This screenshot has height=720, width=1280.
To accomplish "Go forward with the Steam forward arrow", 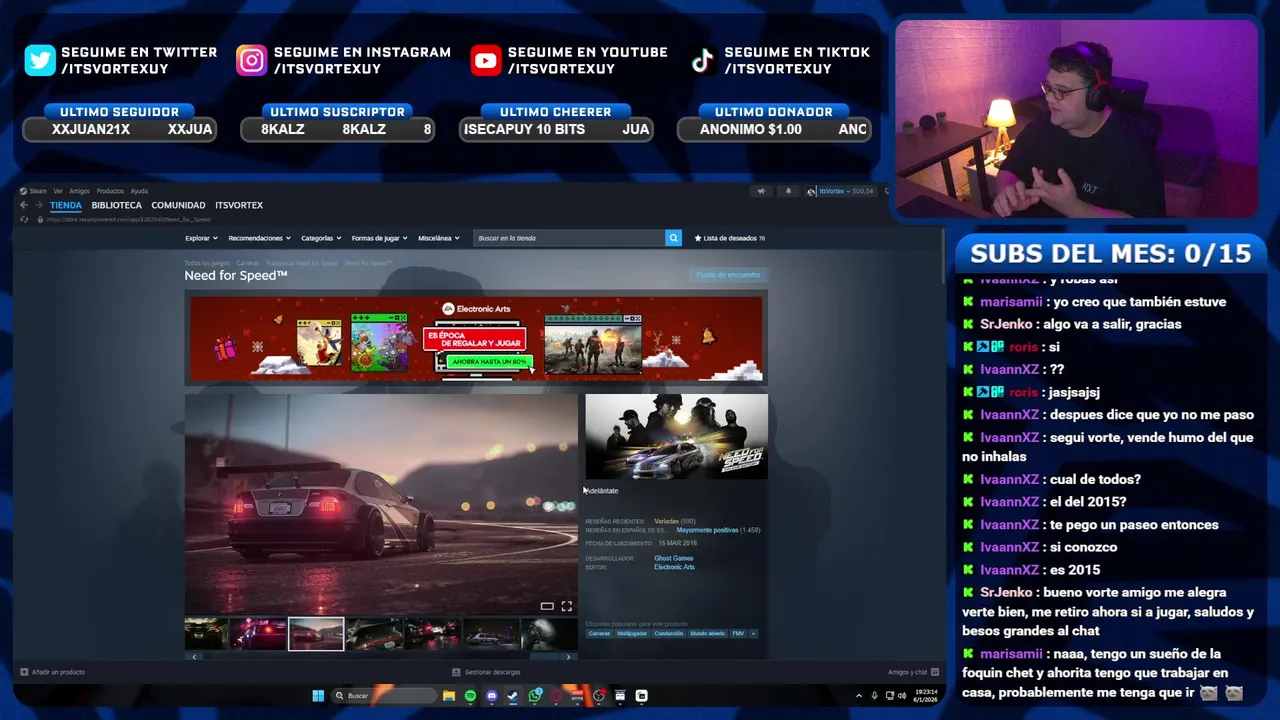I will click(39, 205).
